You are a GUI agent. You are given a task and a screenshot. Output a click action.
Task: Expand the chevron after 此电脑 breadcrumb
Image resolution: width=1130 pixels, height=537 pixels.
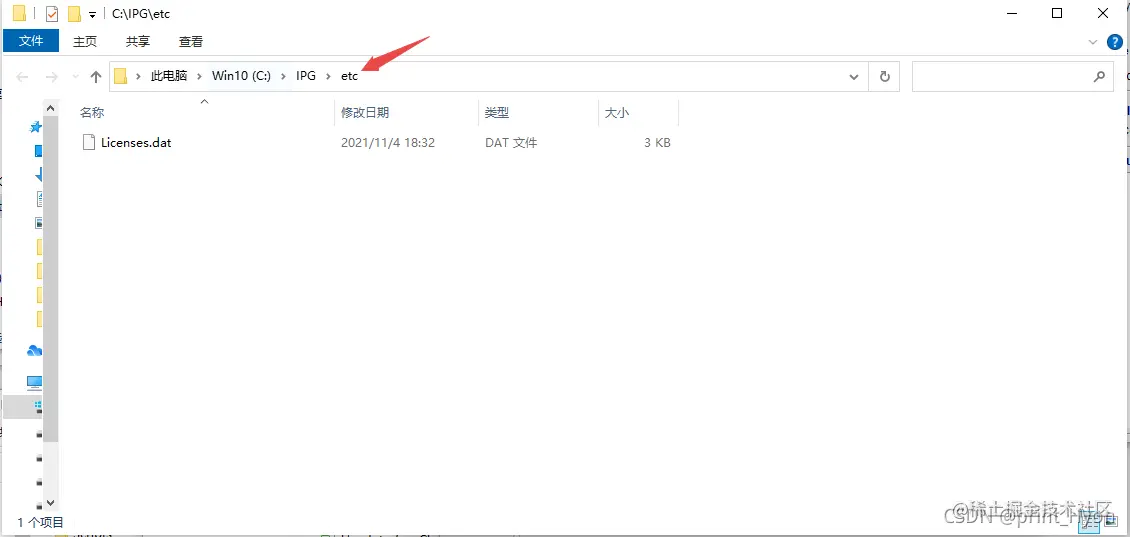(200, 76)
